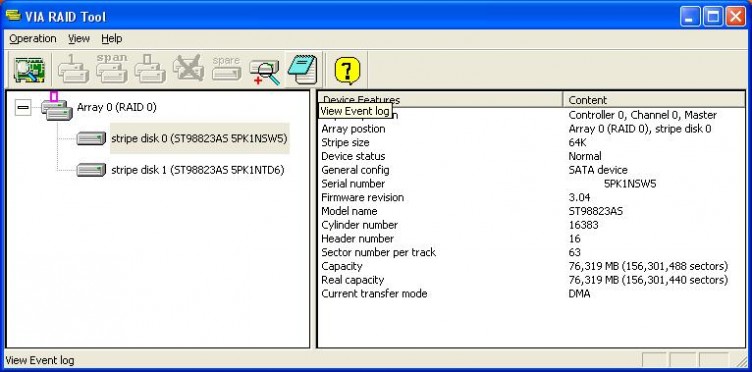
Task: Click the Cylinder number row label
Action: point(359,225)
